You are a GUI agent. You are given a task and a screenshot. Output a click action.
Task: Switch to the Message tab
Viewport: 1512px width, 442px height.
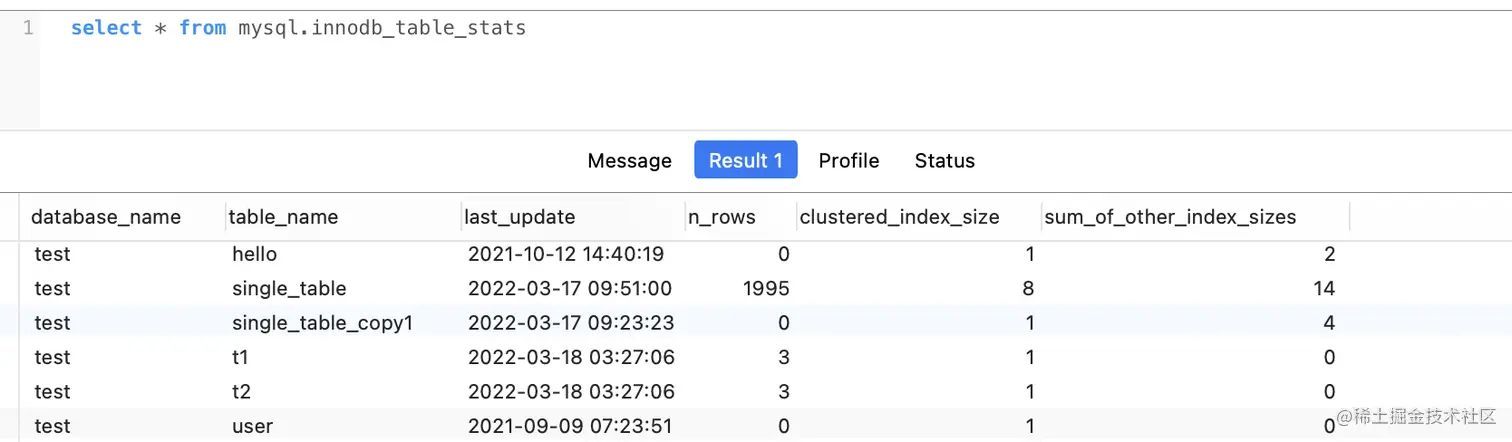coord(629,160)
